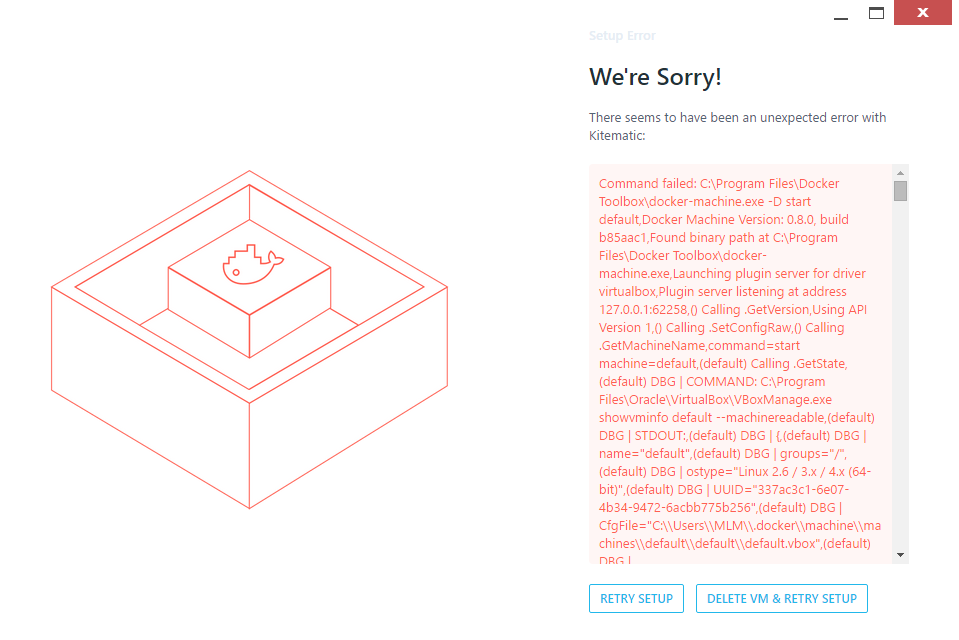Click the maximize window icon
This screenshot has width=959, height=640.
click(877, 13)
